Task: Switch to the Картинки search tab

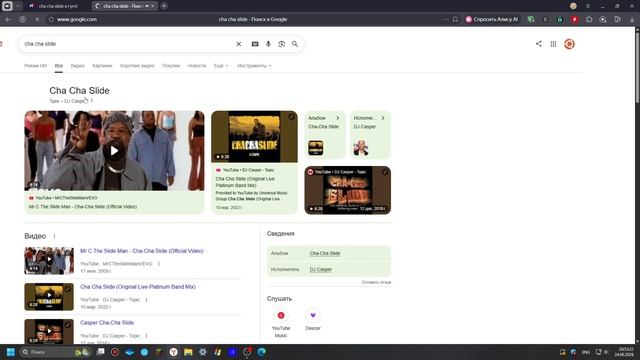Action: 102,66
